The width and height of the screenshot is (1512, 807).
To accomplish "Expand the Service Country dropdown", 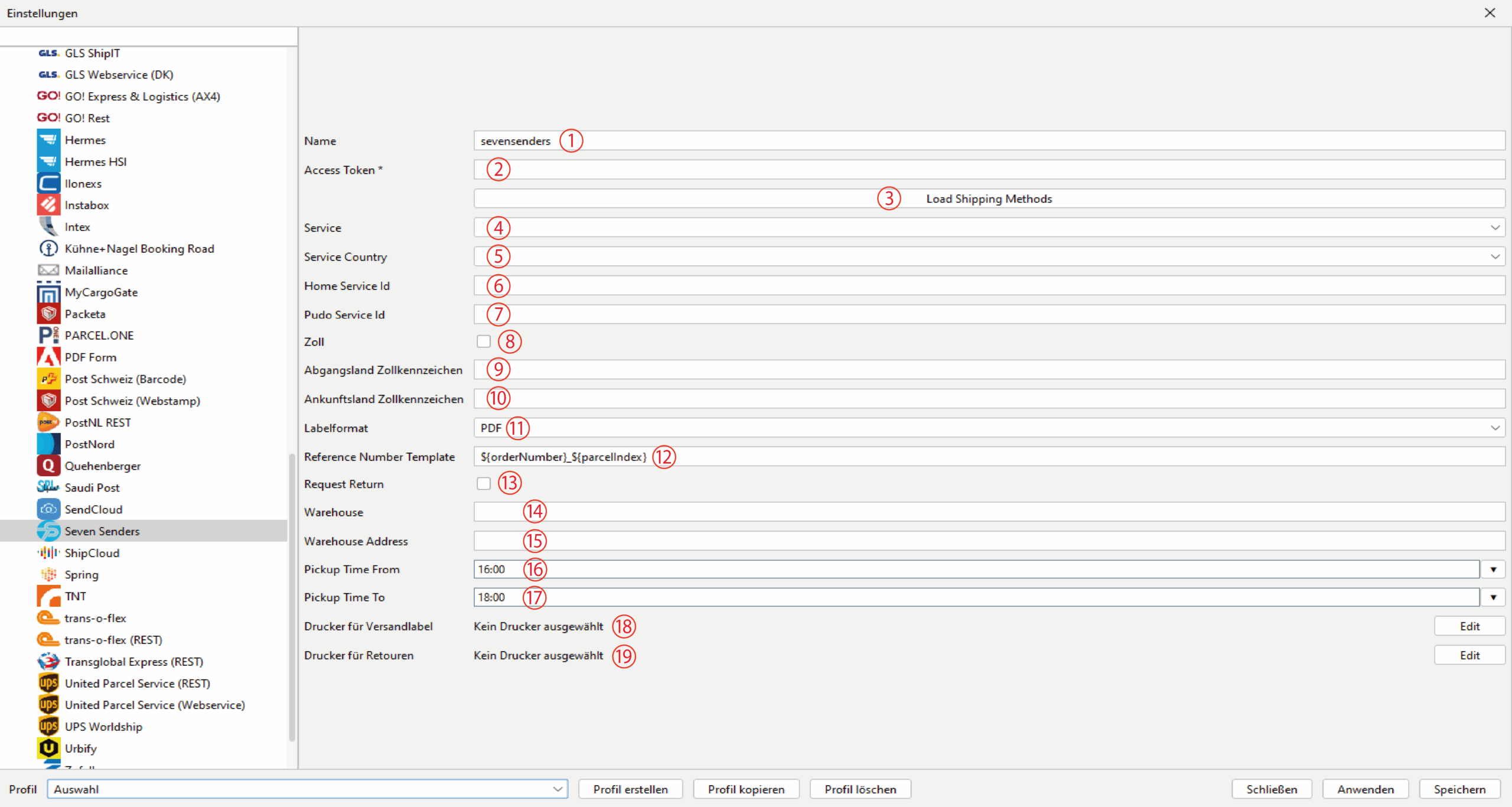I will click(989, 256).
